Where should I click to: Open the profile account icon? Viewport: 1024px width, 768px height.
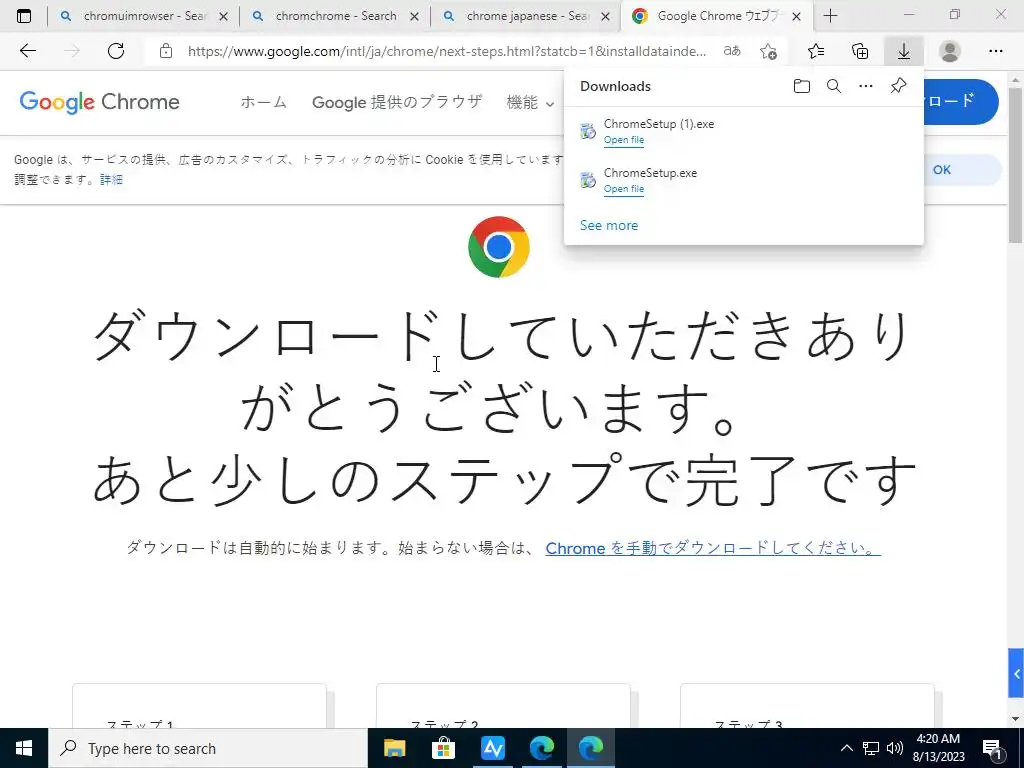(x=950, y=51)
